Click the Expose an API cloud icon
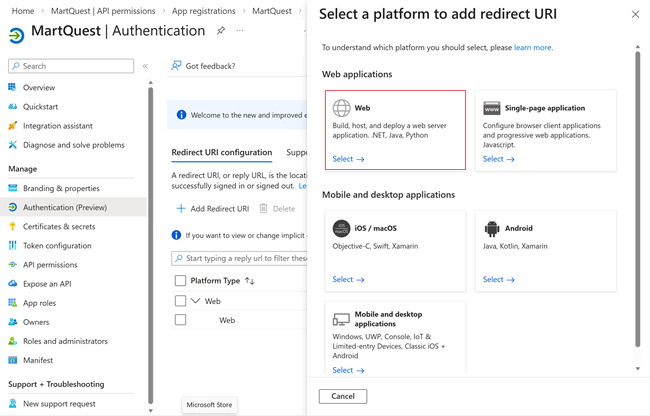Image resolution: width=650 pixels, height=416 pixels. tap(12, 283)
